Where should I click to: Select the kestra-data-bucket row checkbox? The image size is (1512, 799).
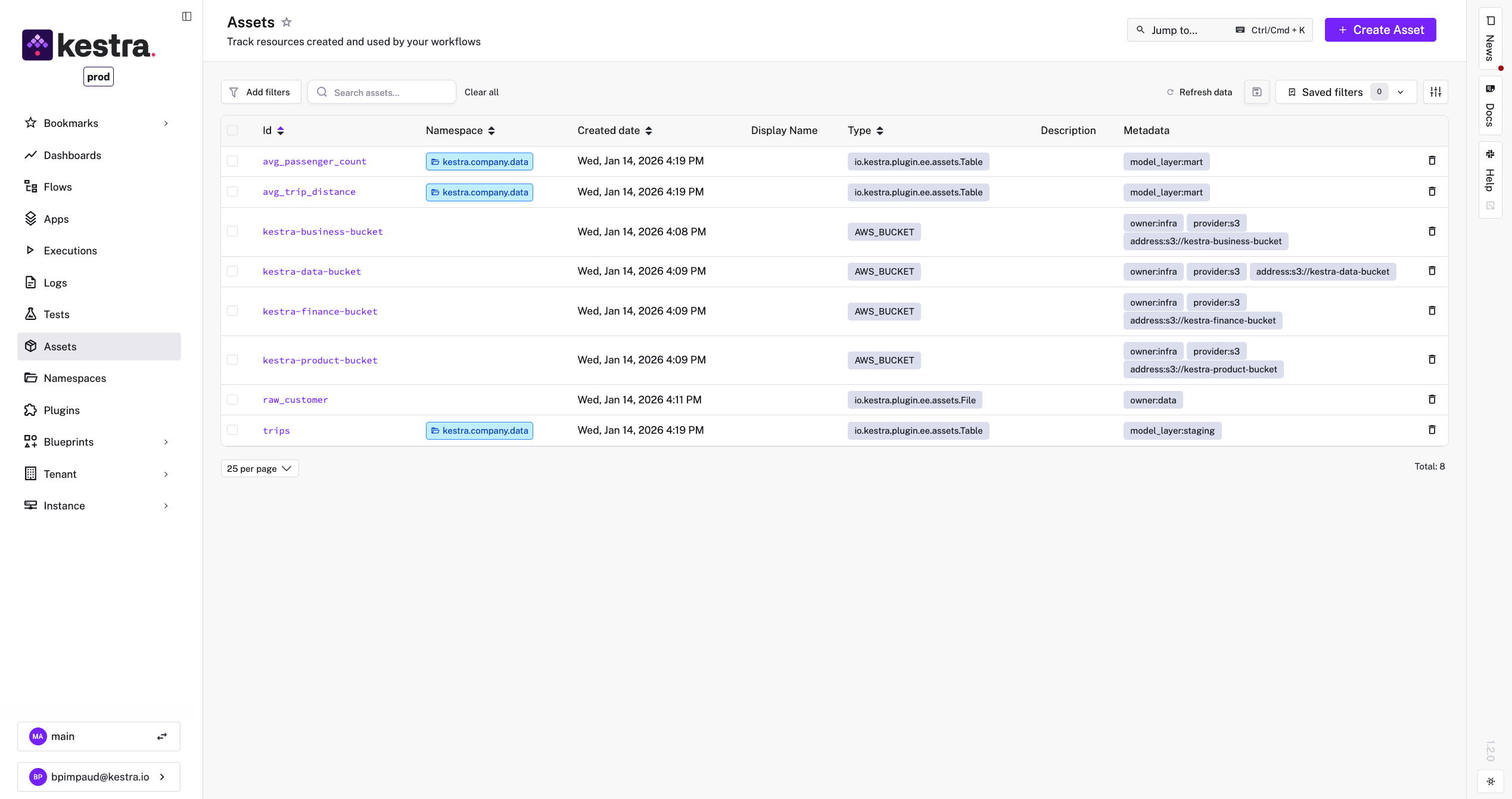tap(232, 271)
